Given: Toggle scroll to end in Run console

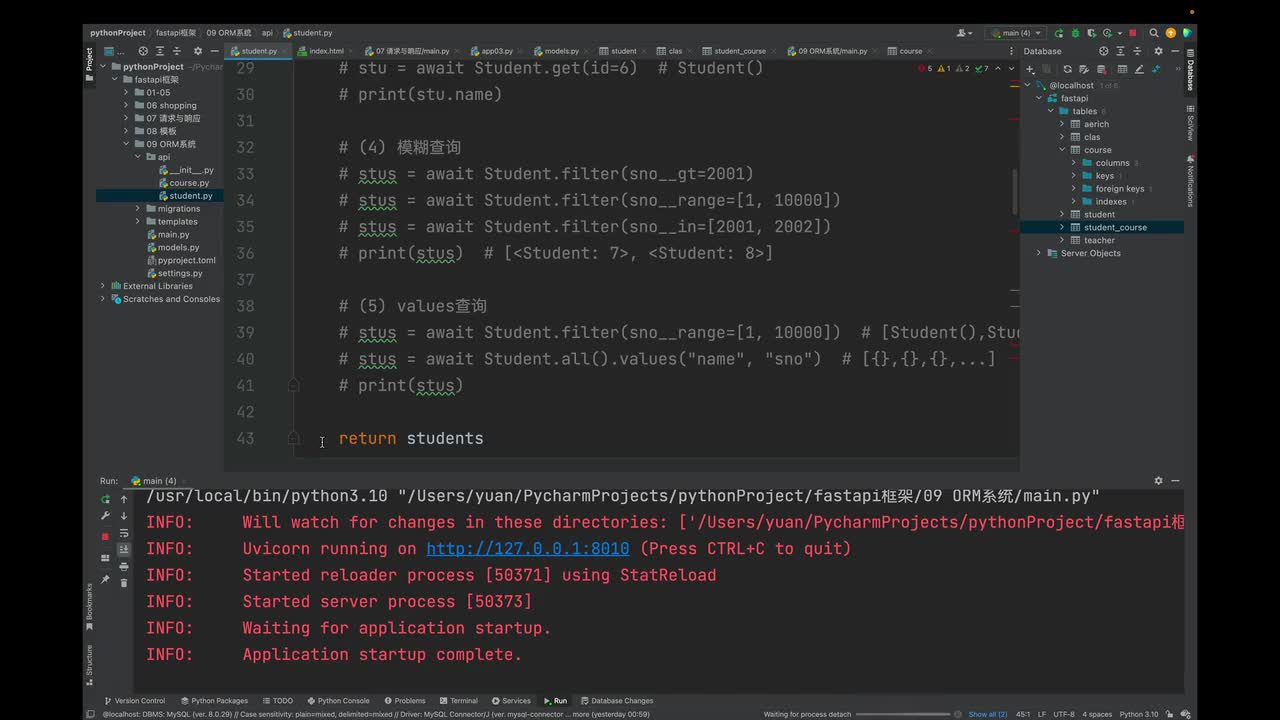Looking at the screenshot, I should 124,549.
